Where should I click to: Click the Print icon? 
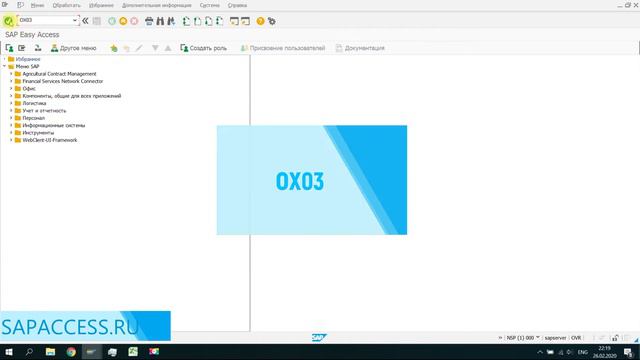[149, 21]
